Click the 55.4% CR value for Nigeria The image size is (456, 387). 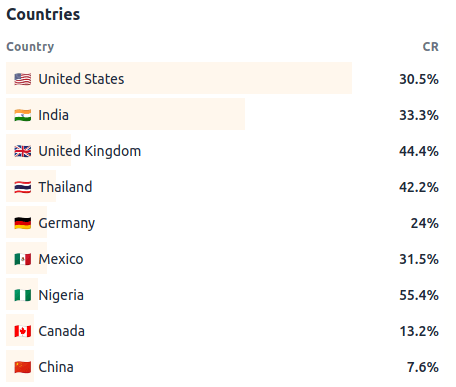click(x=419, y=295)
